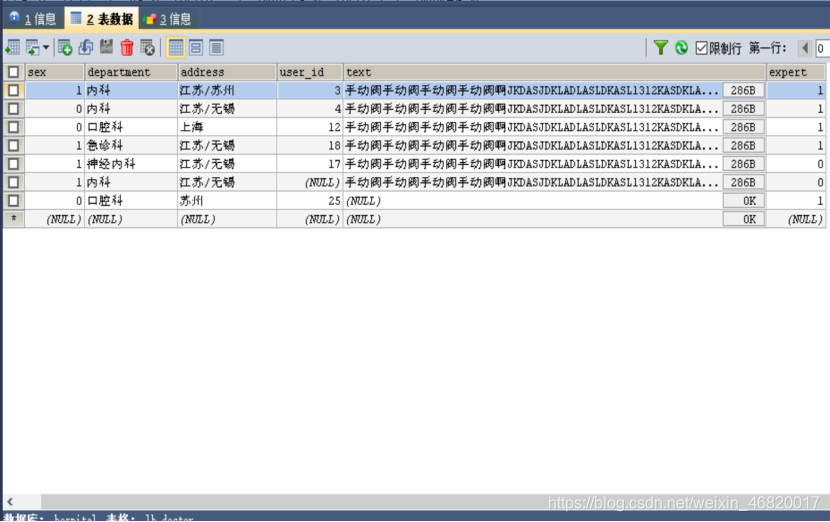
Task: Click the department column header
Action: click(x=131, y=72)
